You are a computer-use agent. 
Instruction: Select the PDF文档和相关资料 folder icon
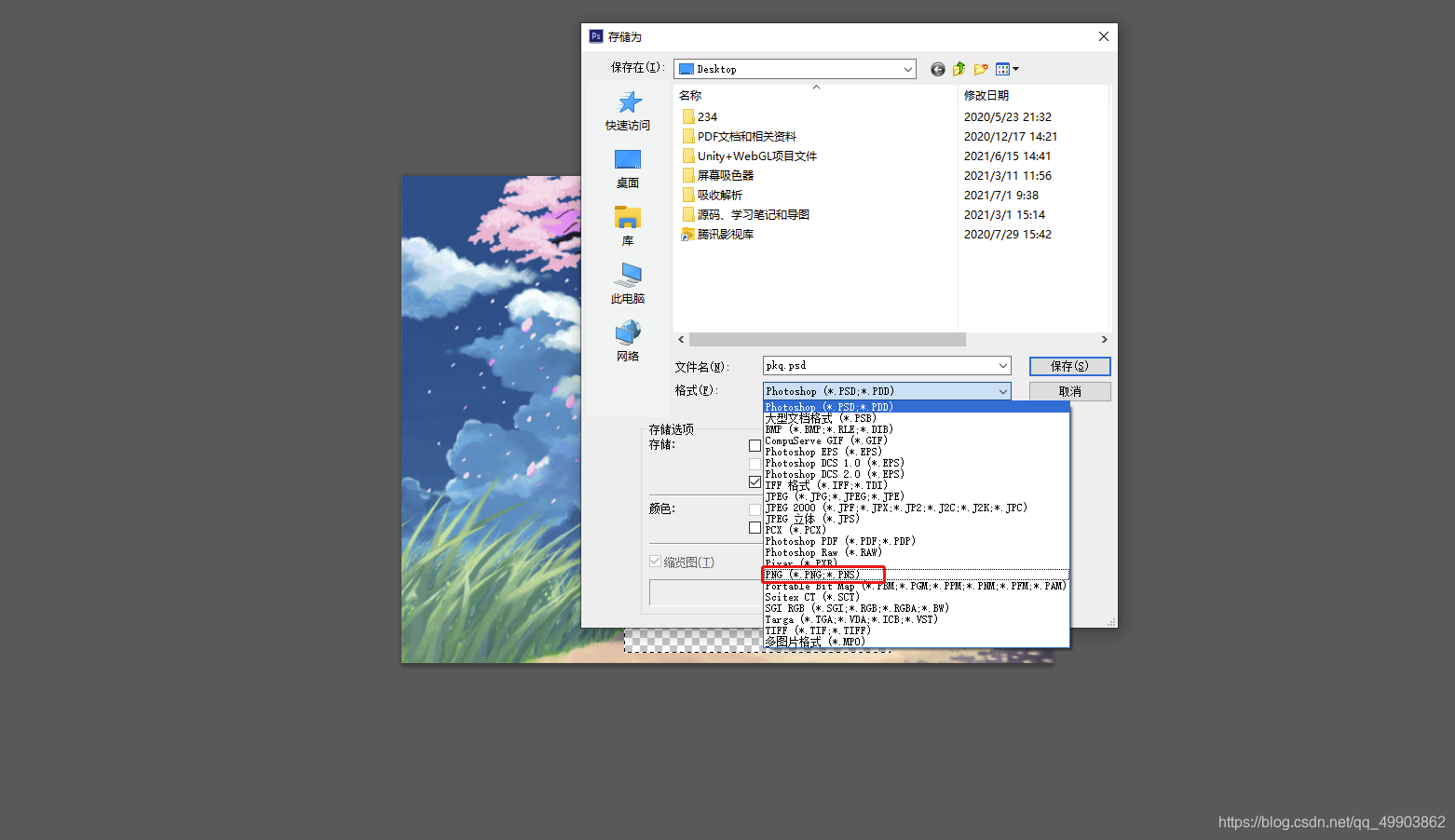(687, 136)
